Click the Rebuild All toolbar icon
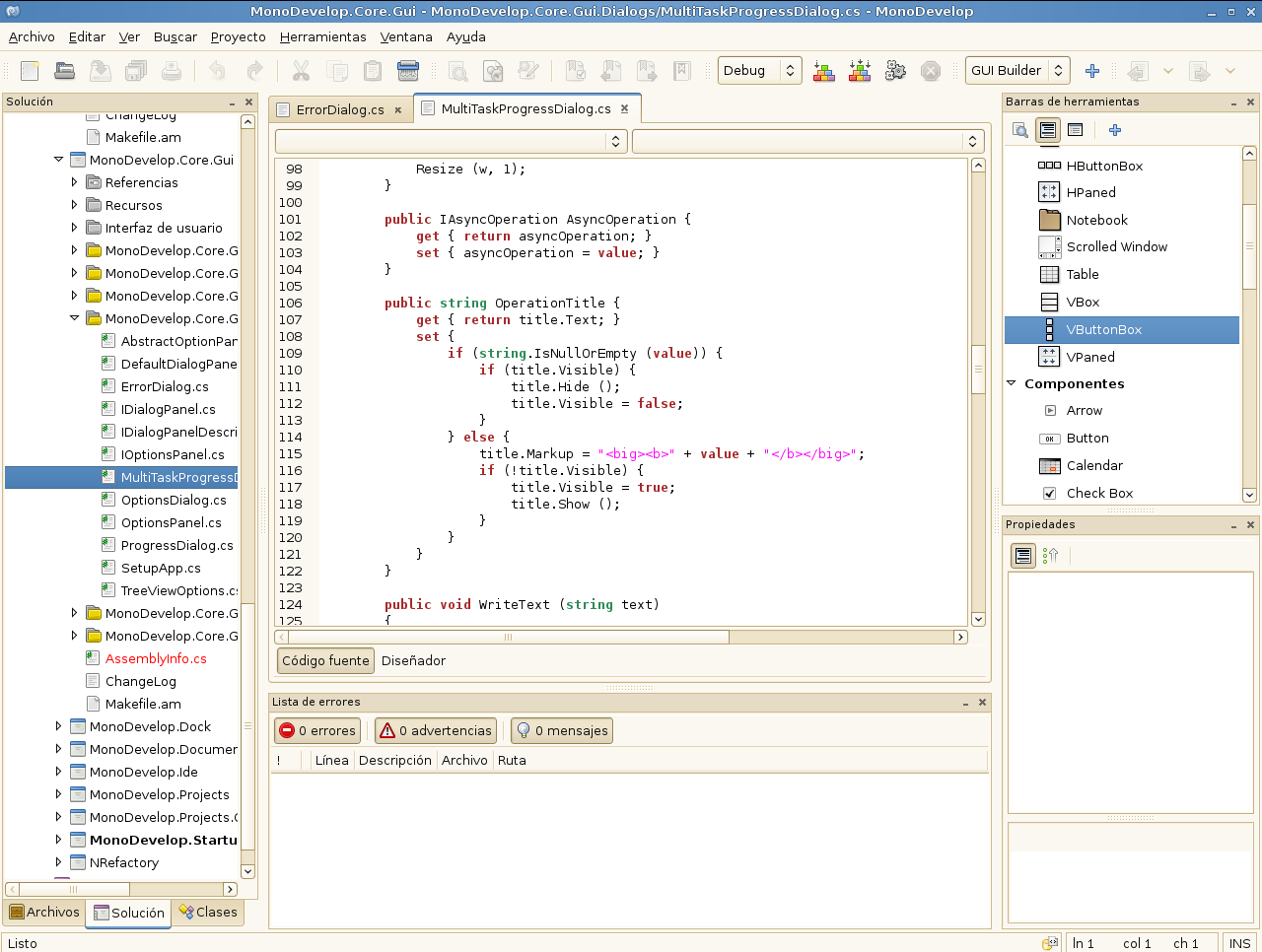This screenshot has height=952, width=1262. click(859, 70)
